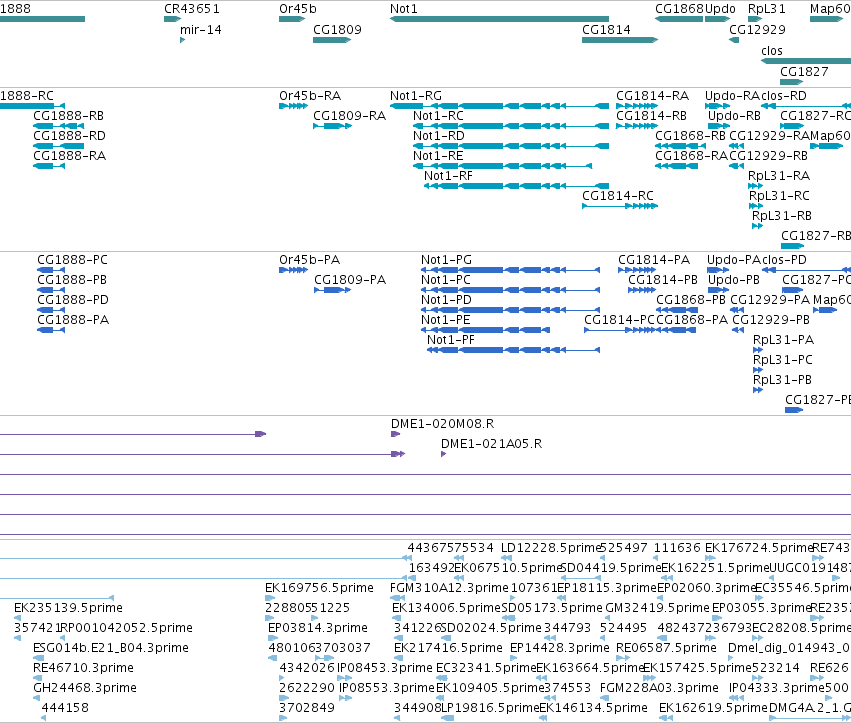The height and width of the screenshot is (723, 851).
Task: Click the CG1814 gene arrow
Action: click(620, 40)
